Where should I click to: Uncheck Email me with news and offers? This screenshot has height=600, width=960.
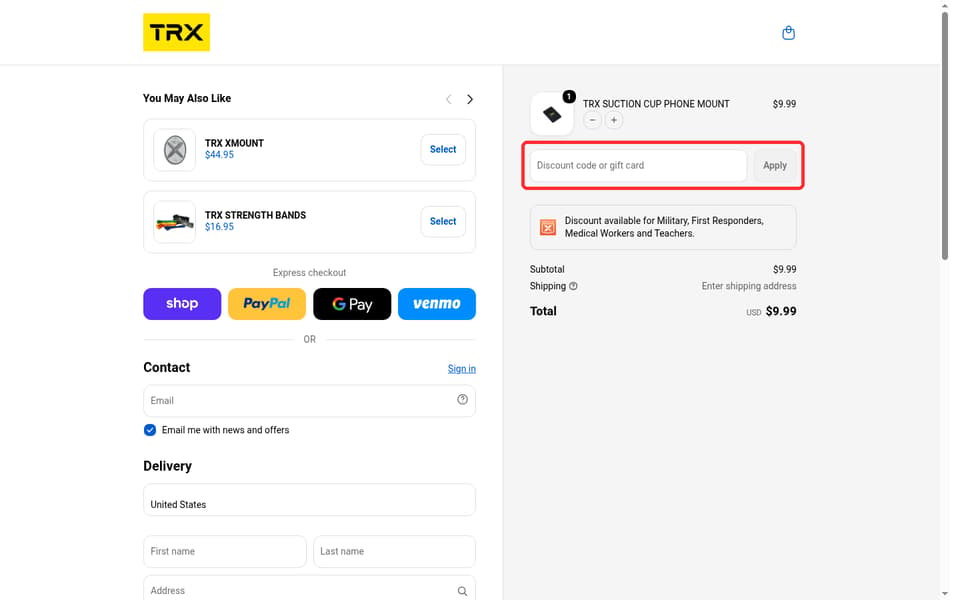tap(150, 430)
